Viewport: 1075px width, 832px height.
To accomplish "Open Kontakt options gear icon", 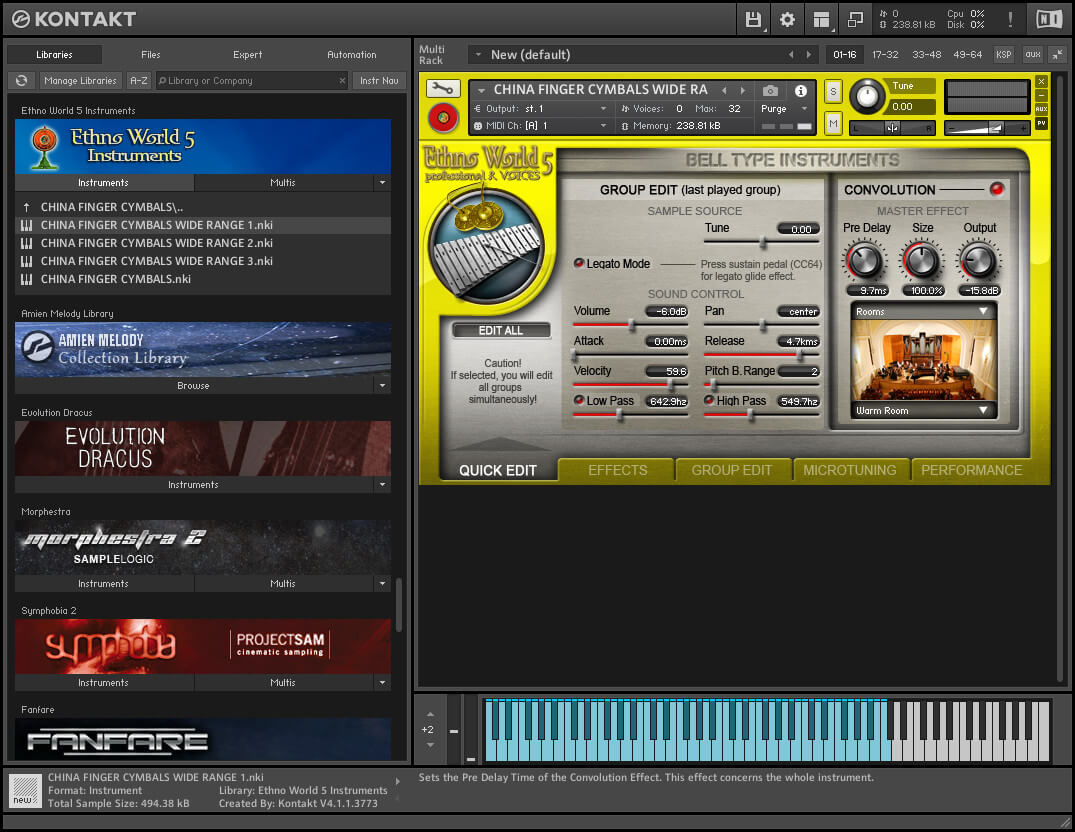I will pyautogui.click(x=787, y=19).
